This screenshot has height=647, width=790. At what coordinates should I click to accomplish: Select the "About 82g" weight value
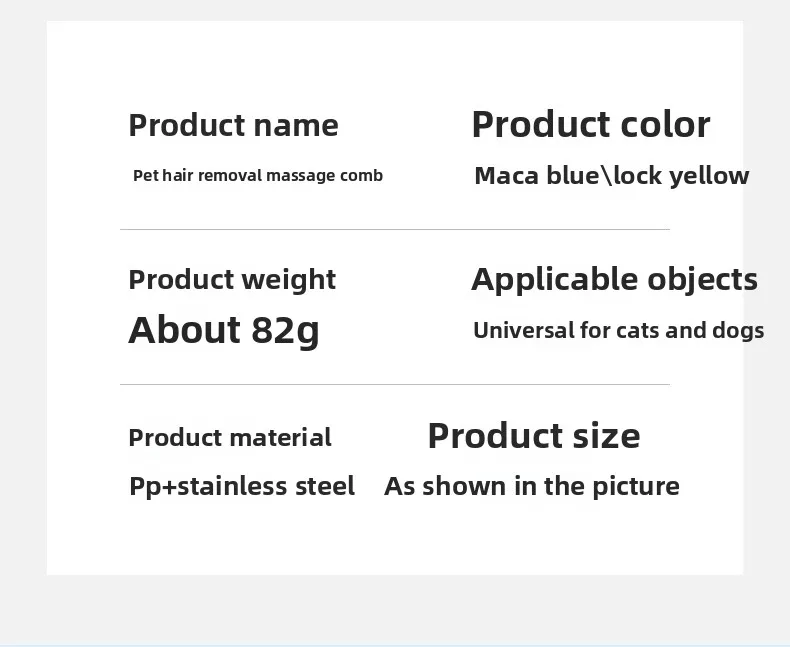click(x=223, y=330)
